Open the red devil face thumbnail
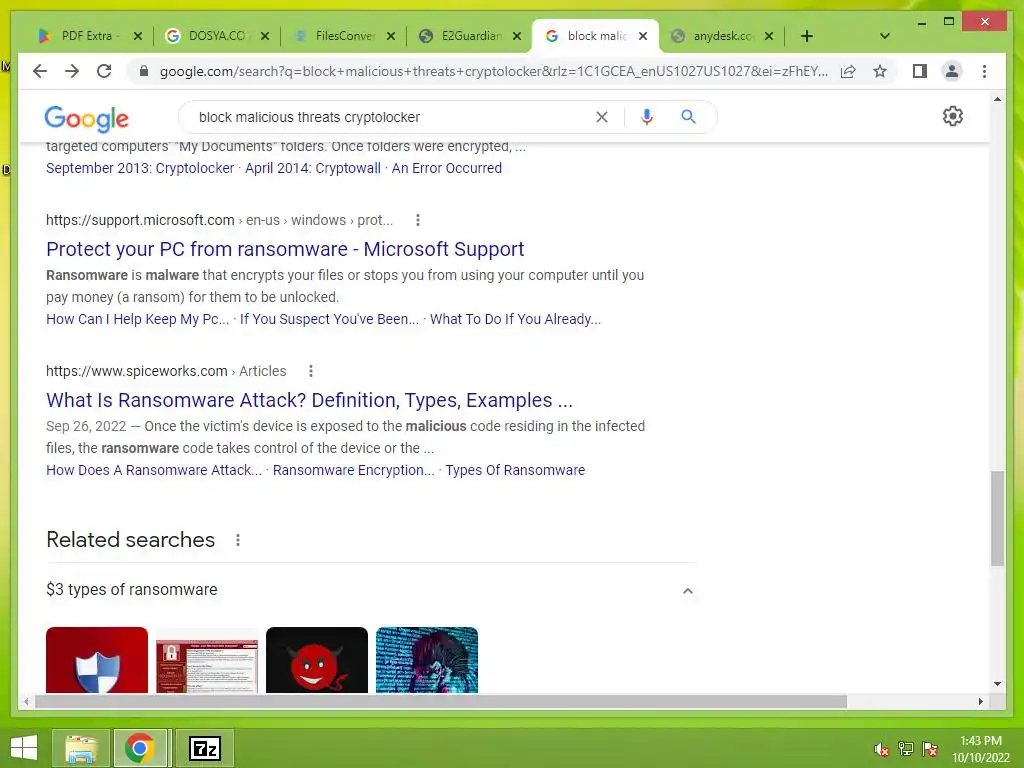This screenshot has width=1024, height=768. 317,660
